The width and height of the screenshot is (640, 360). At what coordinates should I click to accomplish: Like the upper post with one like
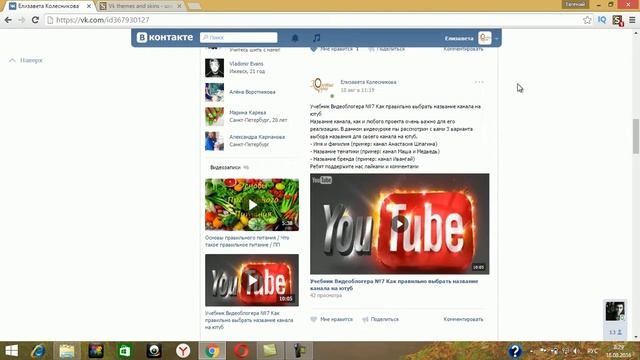click(x=334, y=49)
